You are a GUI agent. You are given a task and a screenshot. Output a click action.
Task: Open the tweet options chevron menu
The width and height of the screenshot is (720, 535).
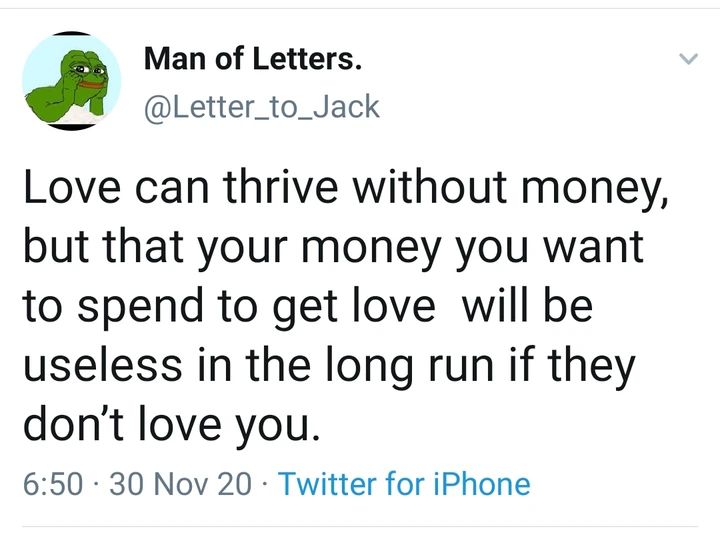tap(686, 60)
